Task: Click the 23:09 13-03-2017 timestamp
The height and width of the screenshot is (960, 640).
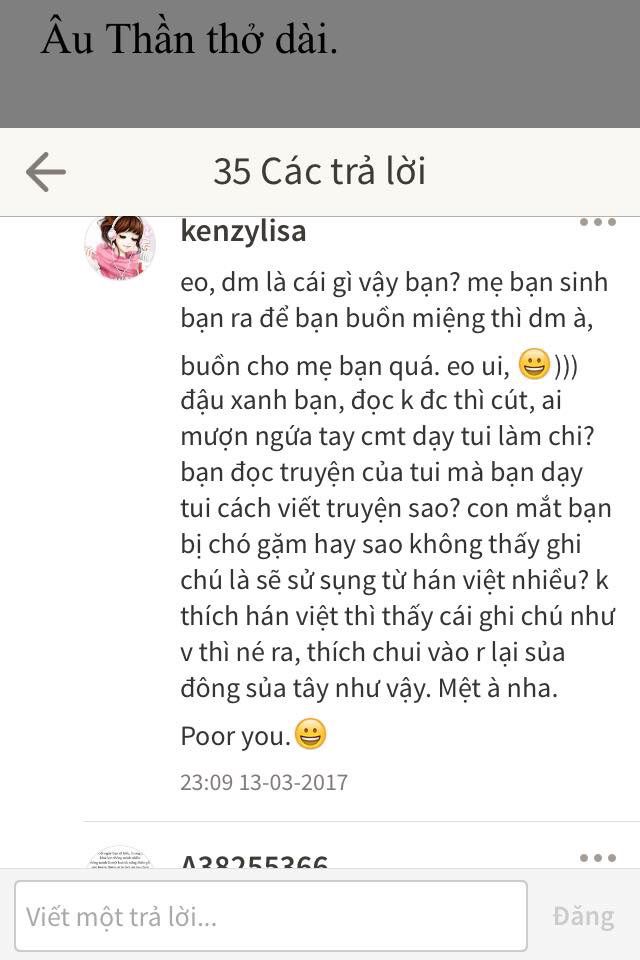Action: point(264,782)
